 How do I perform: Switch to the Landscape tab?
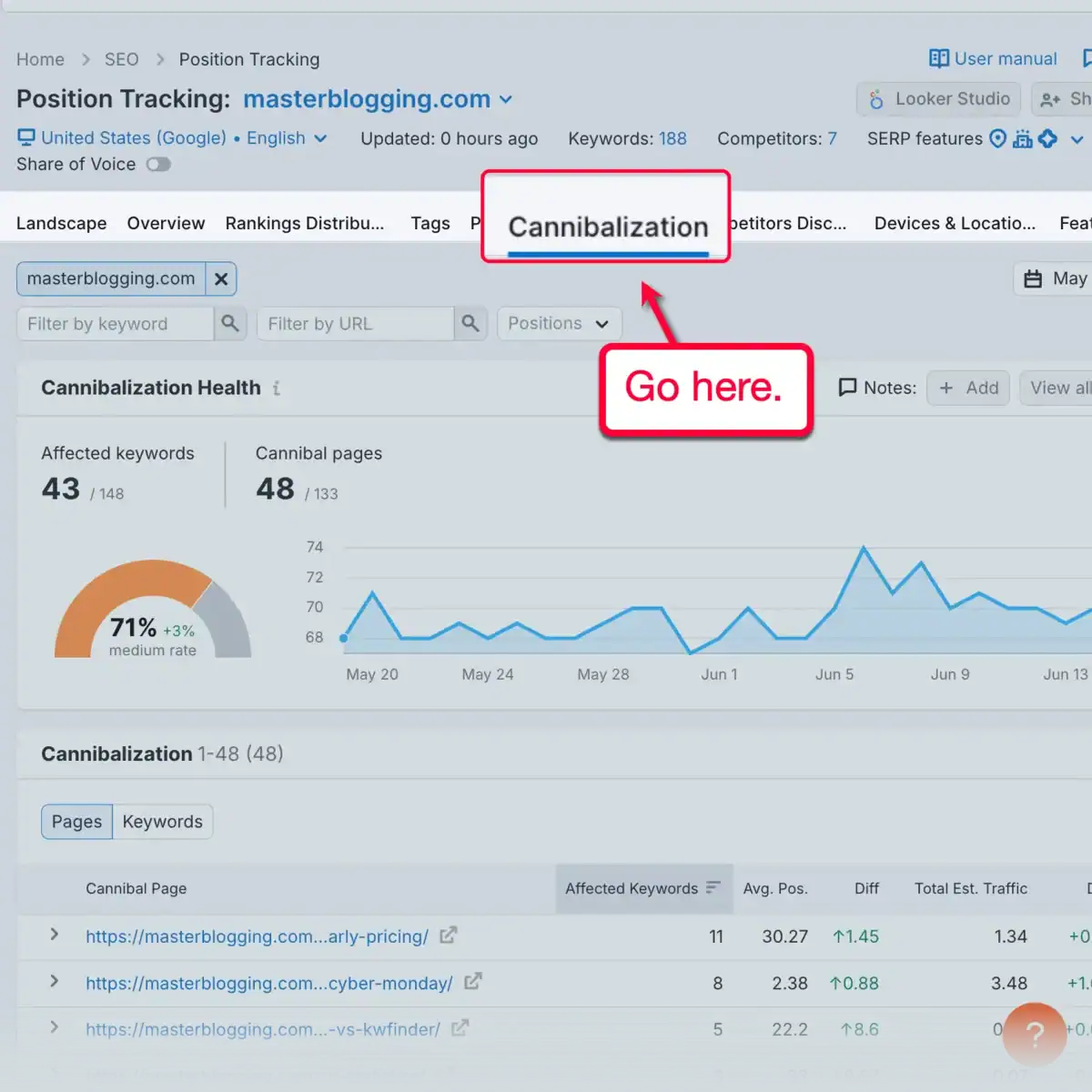(x=61, y=223)
